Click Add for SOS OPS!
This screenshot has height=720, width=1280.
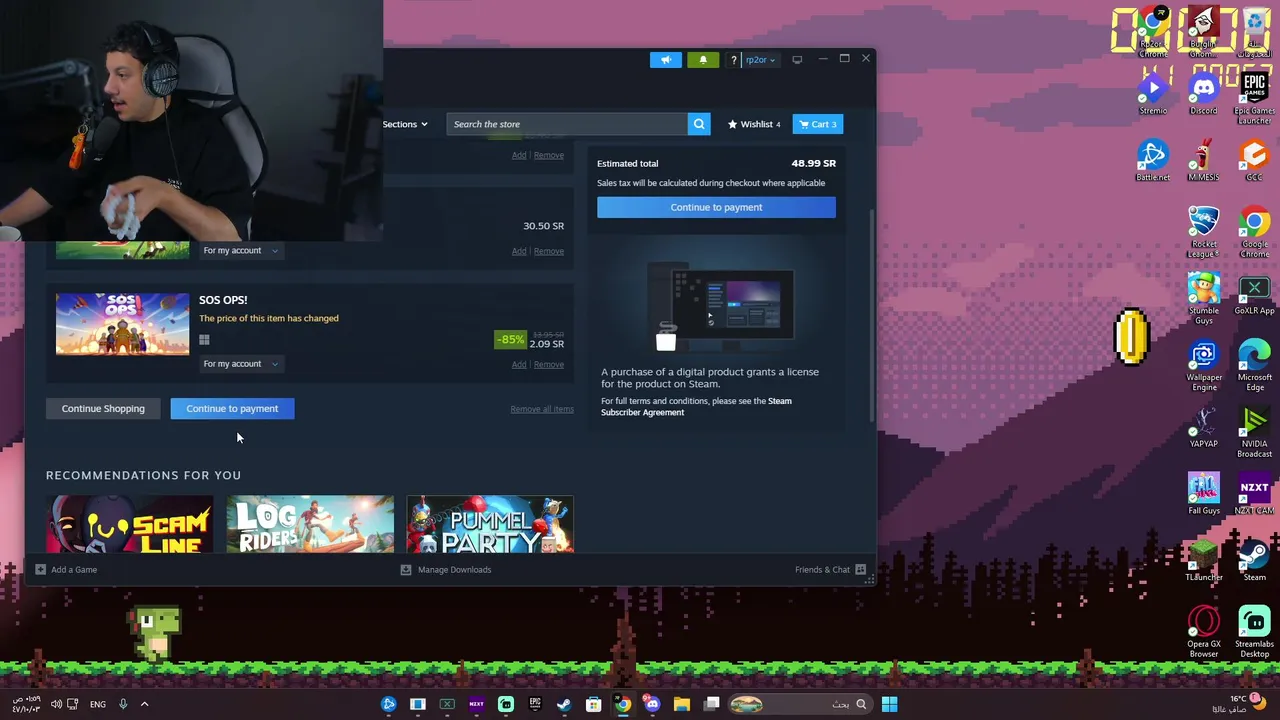coord(519,364)
